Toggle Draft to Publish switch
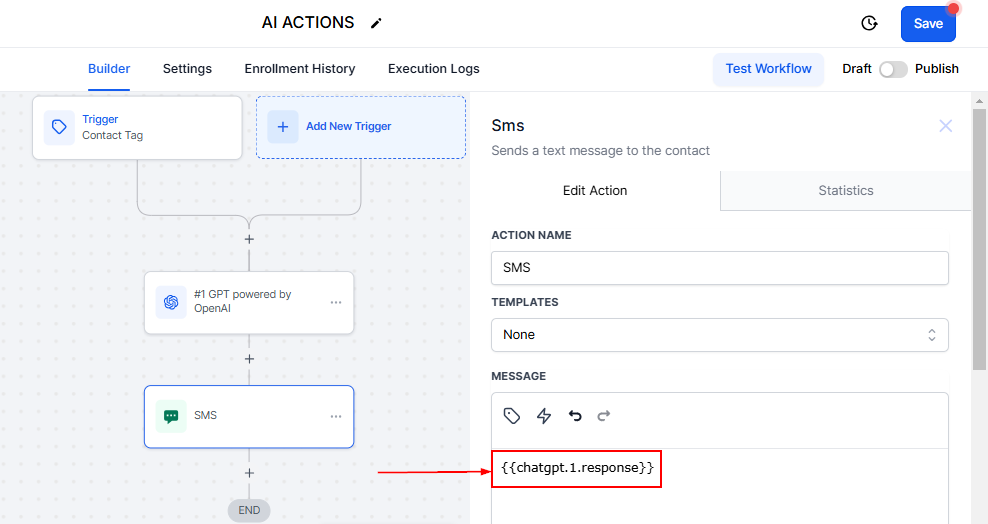 pos(893,69)
